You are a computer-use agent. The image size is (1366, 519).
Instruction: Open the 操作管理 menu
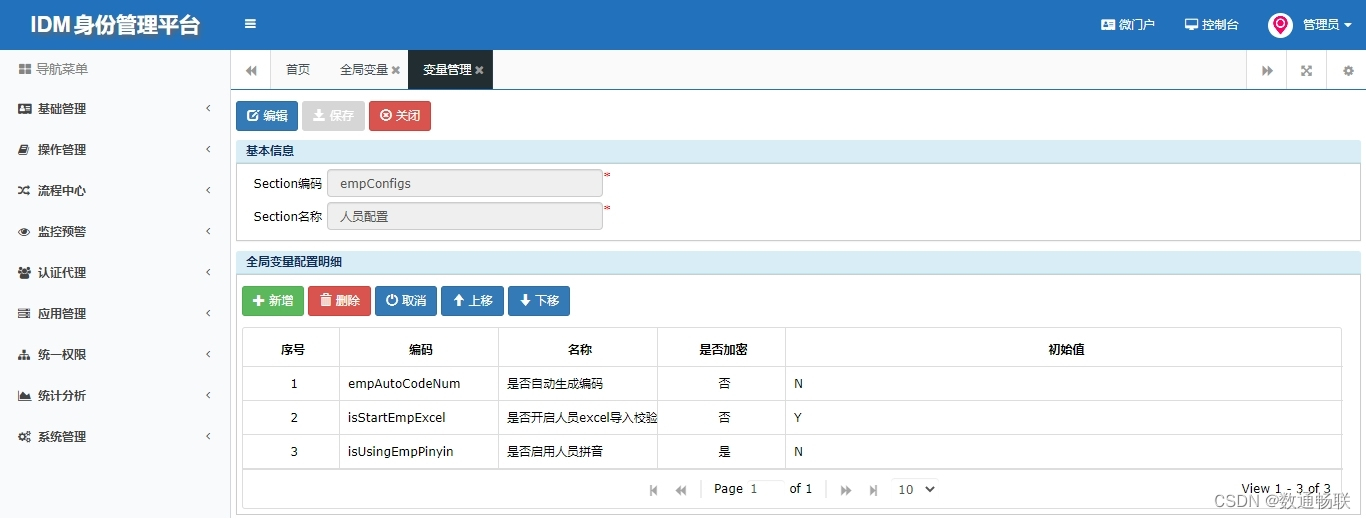[x=62, y=150]
